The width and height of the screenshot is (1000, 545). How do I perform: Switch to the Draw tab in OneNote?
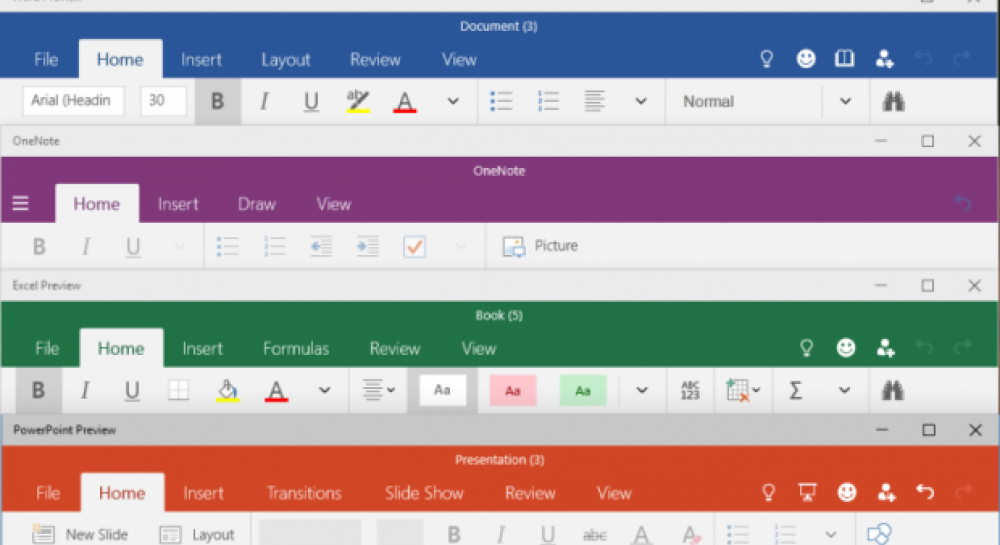pyautogui.click(x=256, y=204)
